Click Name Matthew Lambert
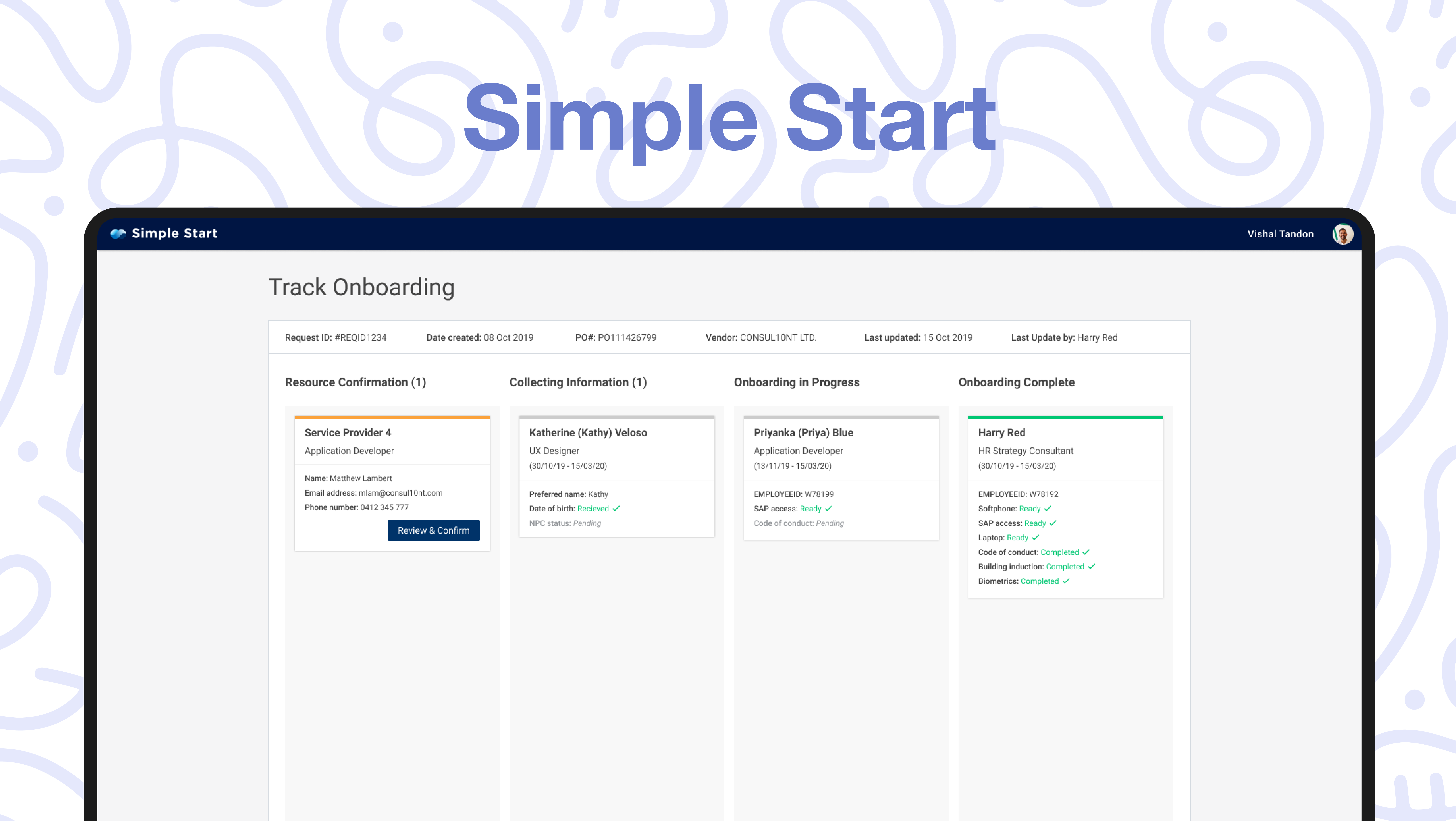 (x=348, y=478)
